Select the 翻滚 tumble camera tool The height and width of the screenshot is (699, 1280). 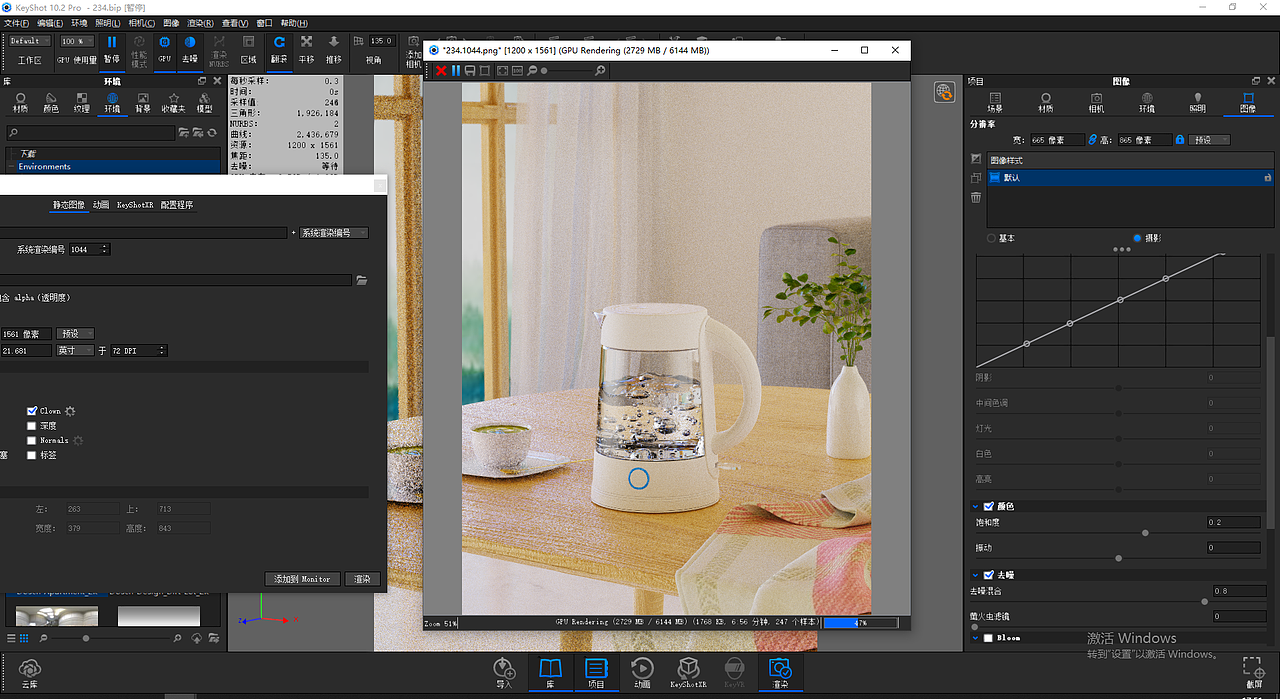(279, 49)
